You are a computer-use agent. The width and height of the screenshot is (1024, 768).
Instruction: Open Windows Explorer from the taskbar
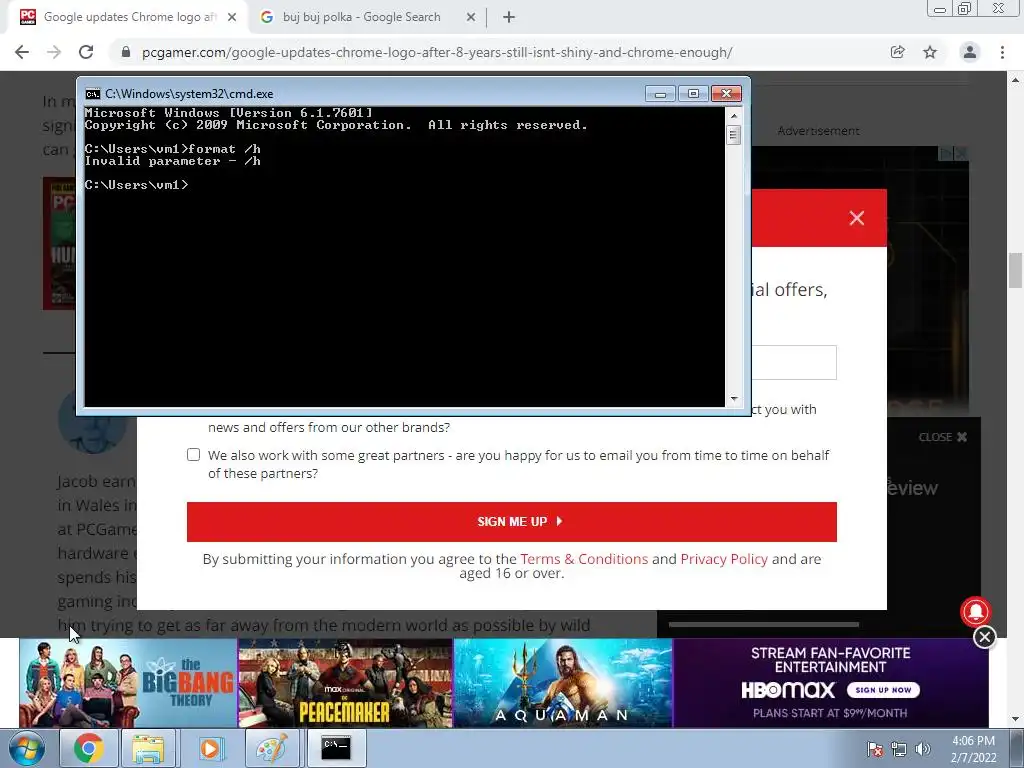click(x=148, y=748)
